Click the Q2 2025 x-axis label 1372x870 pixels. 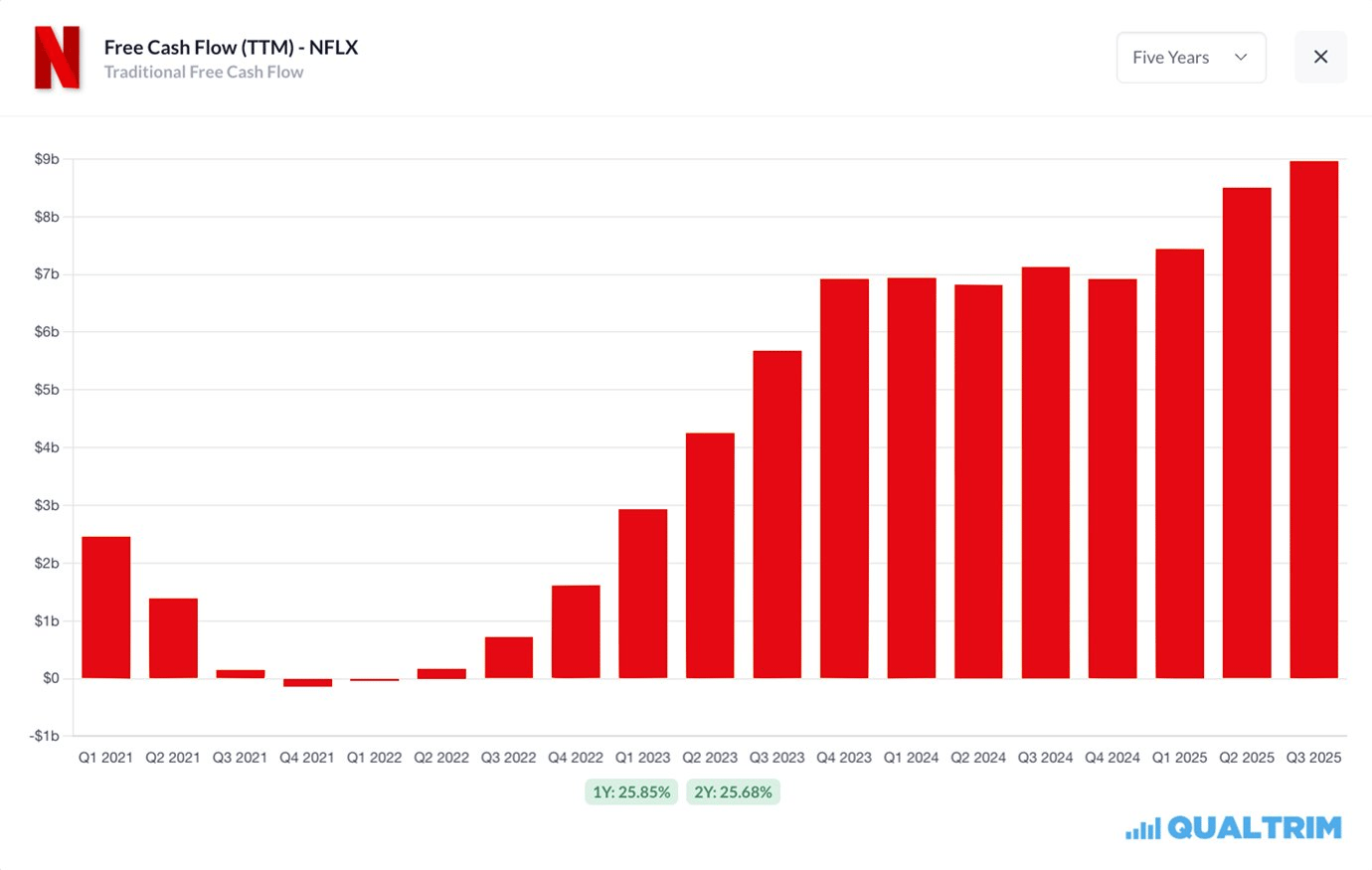(x=1247, y=758)
